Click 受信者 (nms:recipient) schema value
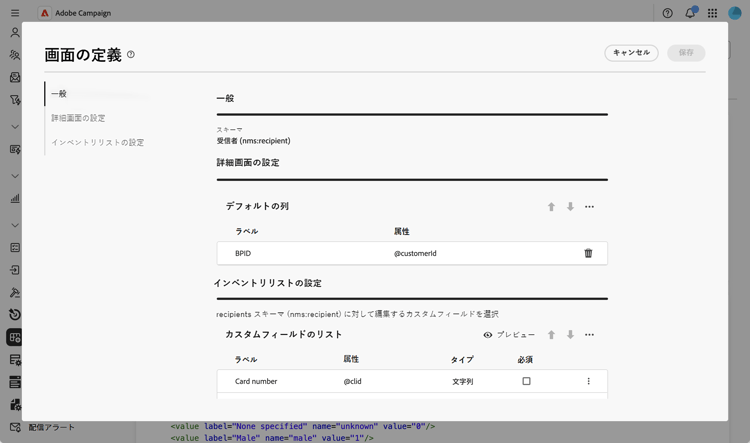Viewport: 750px width, 443px height. pyautogui.click(x=254, y=141)
